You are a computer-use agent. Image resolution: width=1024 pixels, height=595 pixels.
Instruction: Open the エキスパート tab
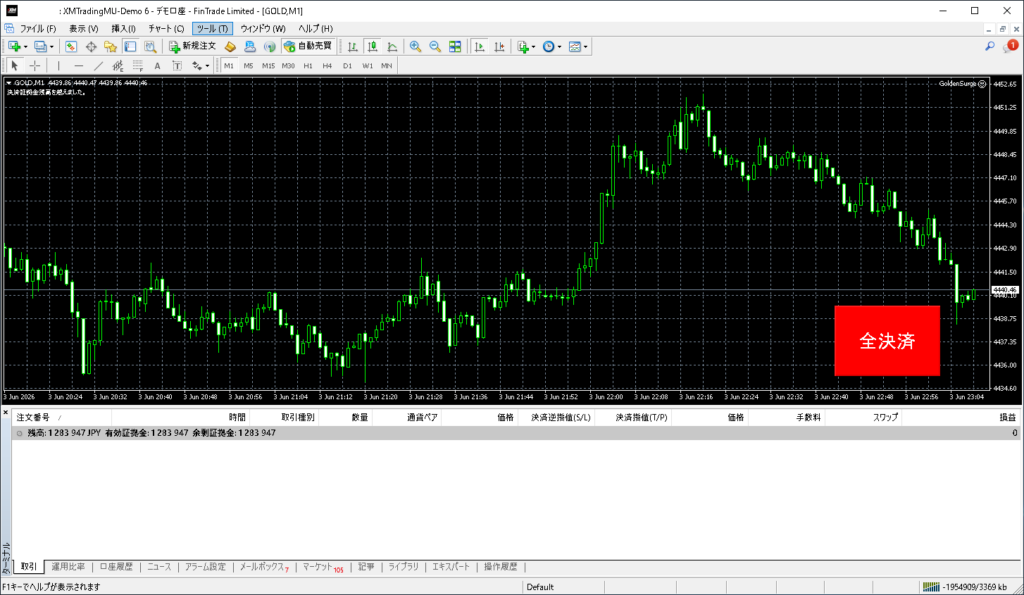pyautogui.click(x=451, y=567)
